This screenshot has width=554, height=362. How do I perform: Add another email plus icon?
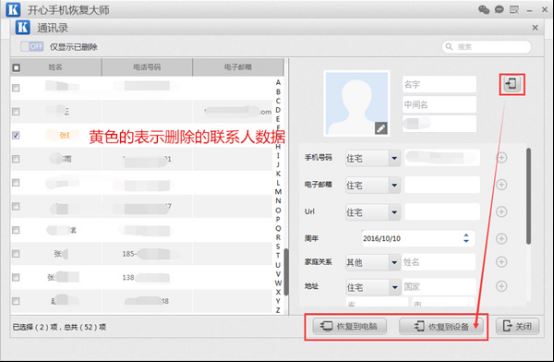(502, 184)
